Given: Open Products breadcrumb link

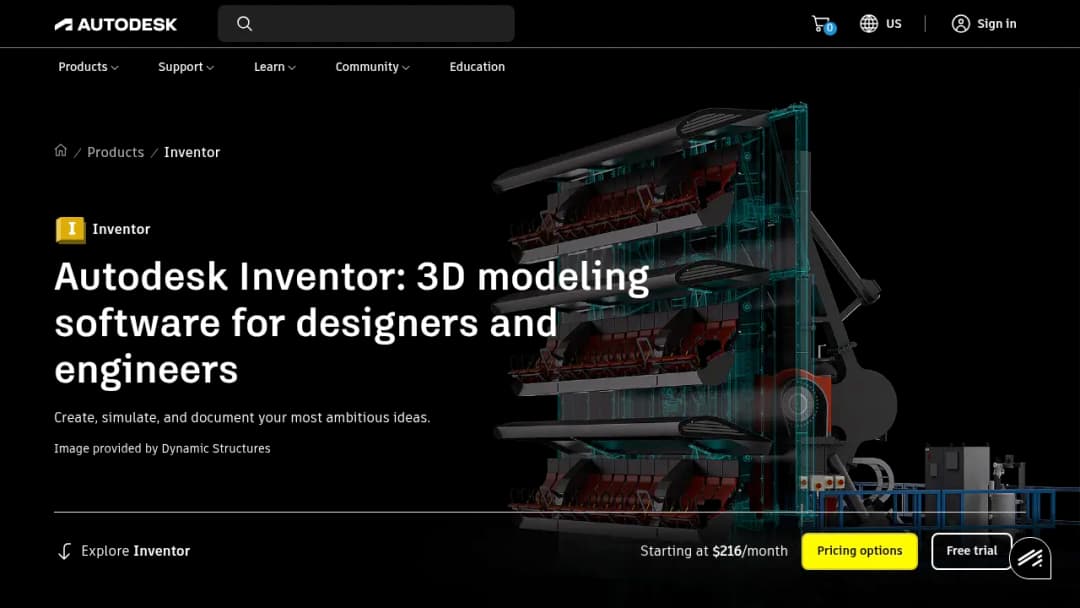Looking at the screenshot, I should 116,152.
